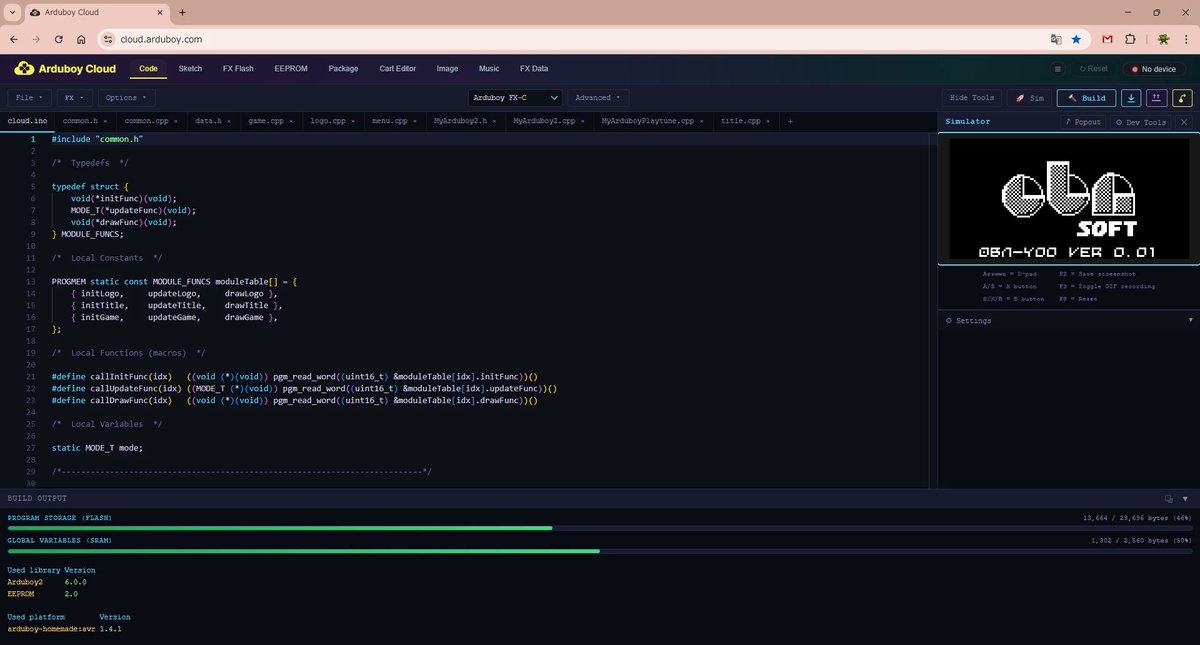Close the MyArduboy2.cpp tab
The width and height of the screenshot is (1200, 645).
coord(583,121)
